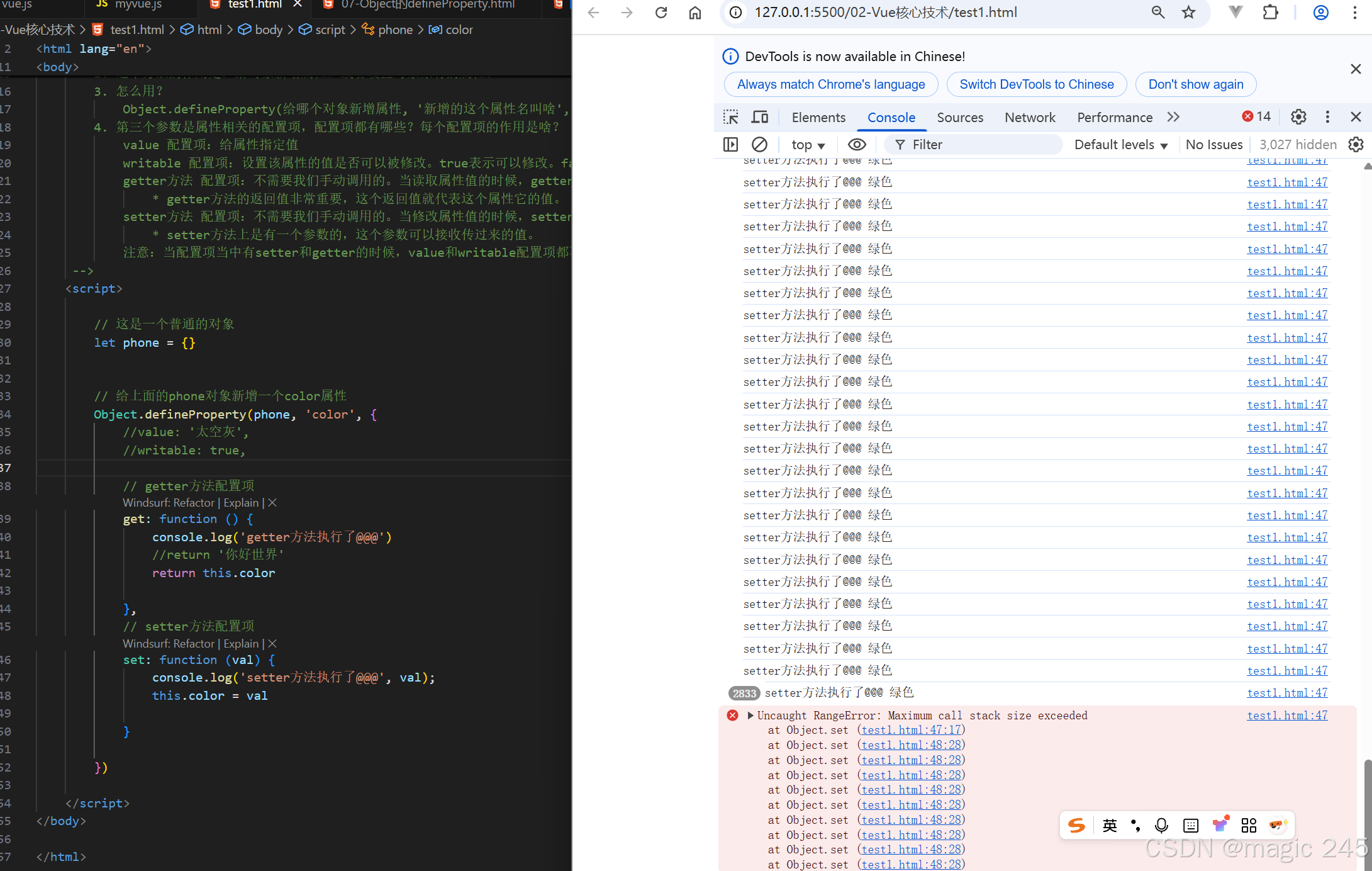1372x871 pixels.
Task: Switch to the Network tab
Action: (x=1029, y=118)
